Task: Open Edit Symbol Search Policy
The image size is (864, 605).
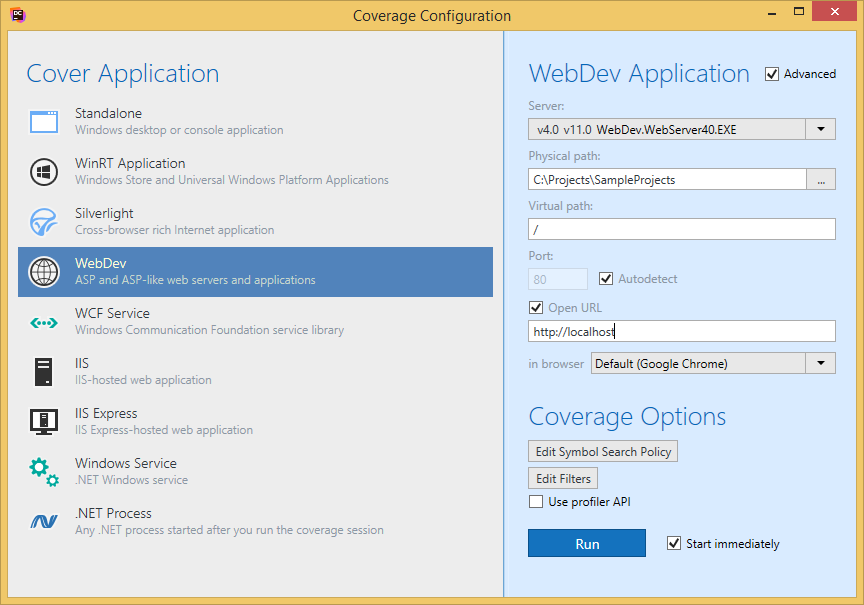Action: 603,452
